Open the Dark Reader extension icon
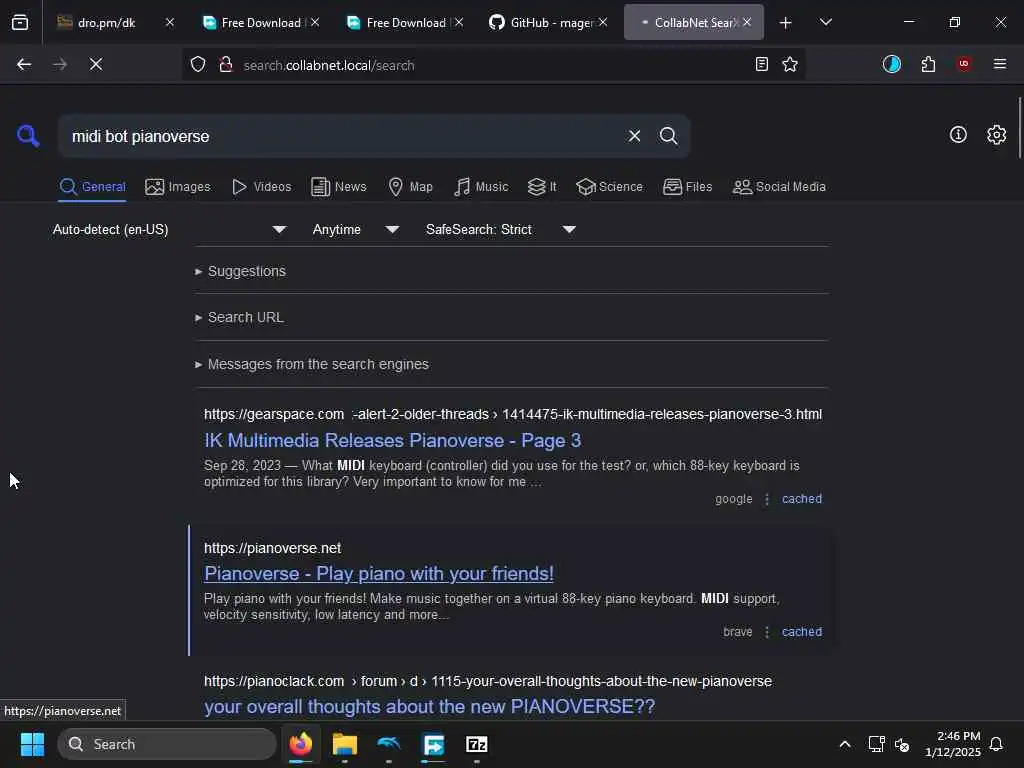Screen dimensions: 1024x768 891,64
